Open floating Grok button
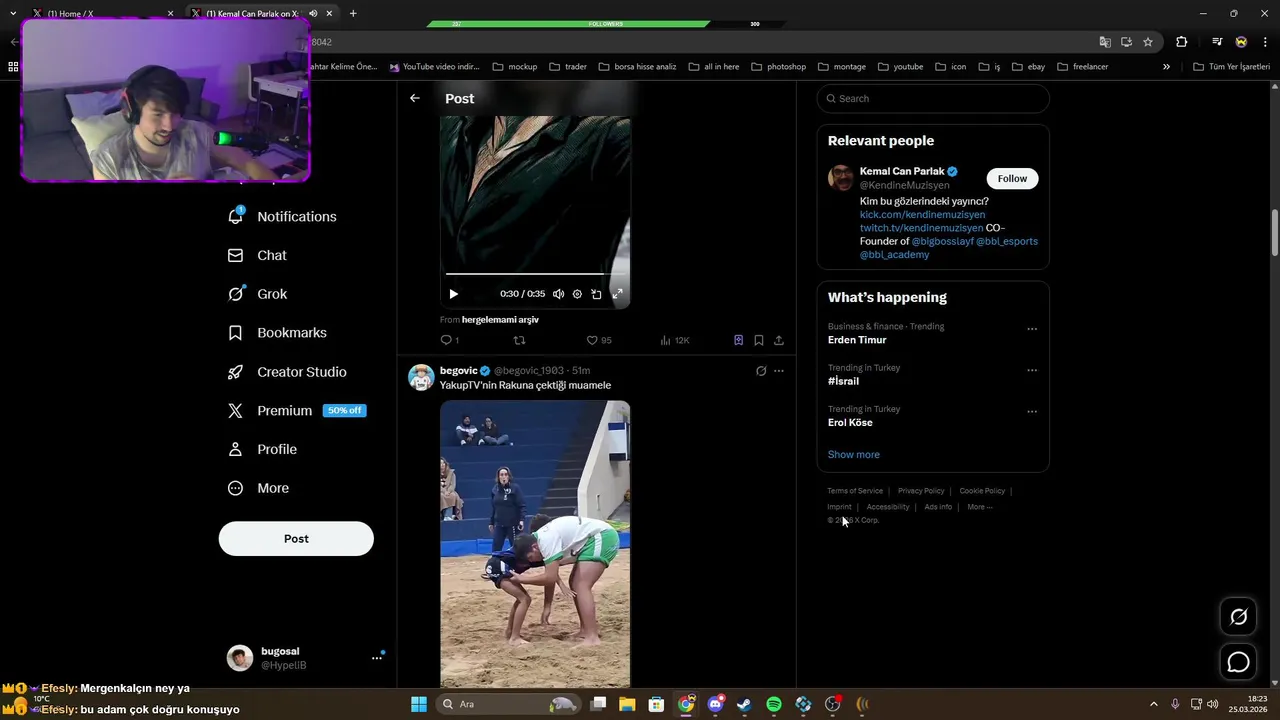 tap(1238, 617)
